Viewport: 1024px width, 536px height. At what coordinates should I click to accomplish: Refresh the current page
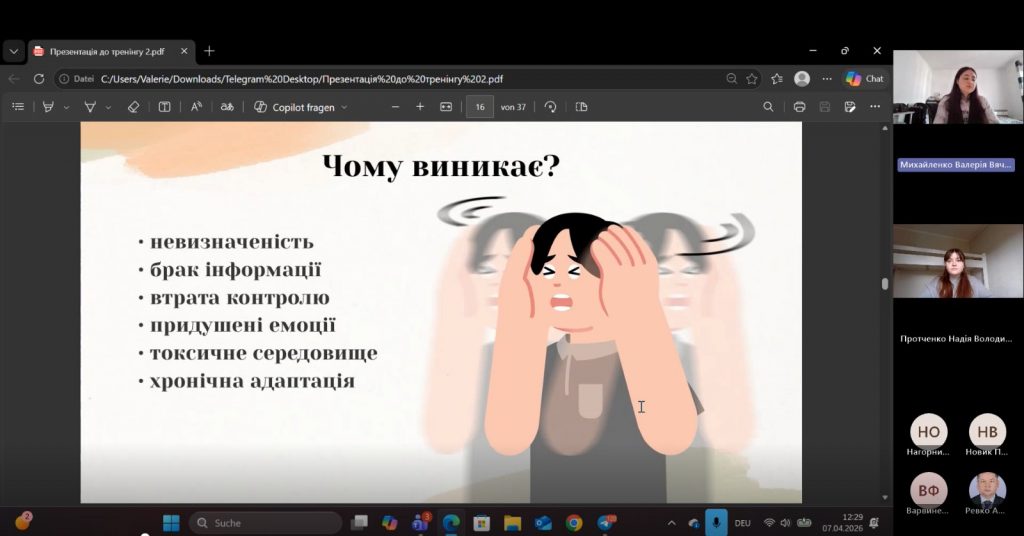pos(39,78)
